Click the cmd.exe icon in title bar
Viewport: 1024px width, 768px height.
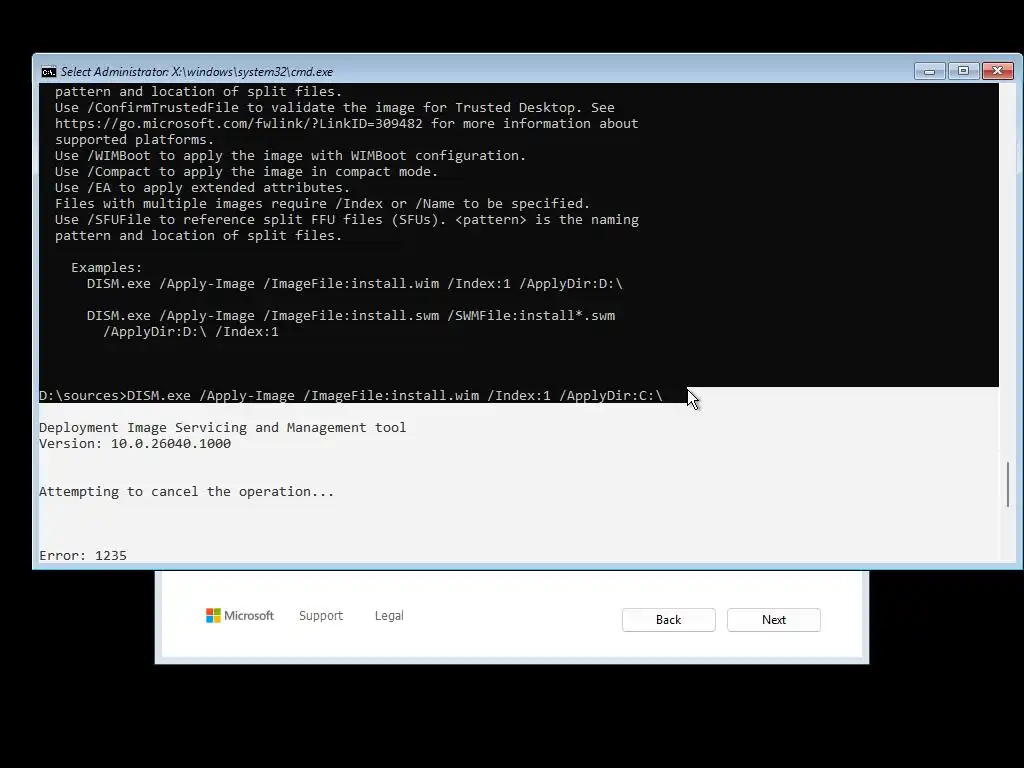(48, 72)
